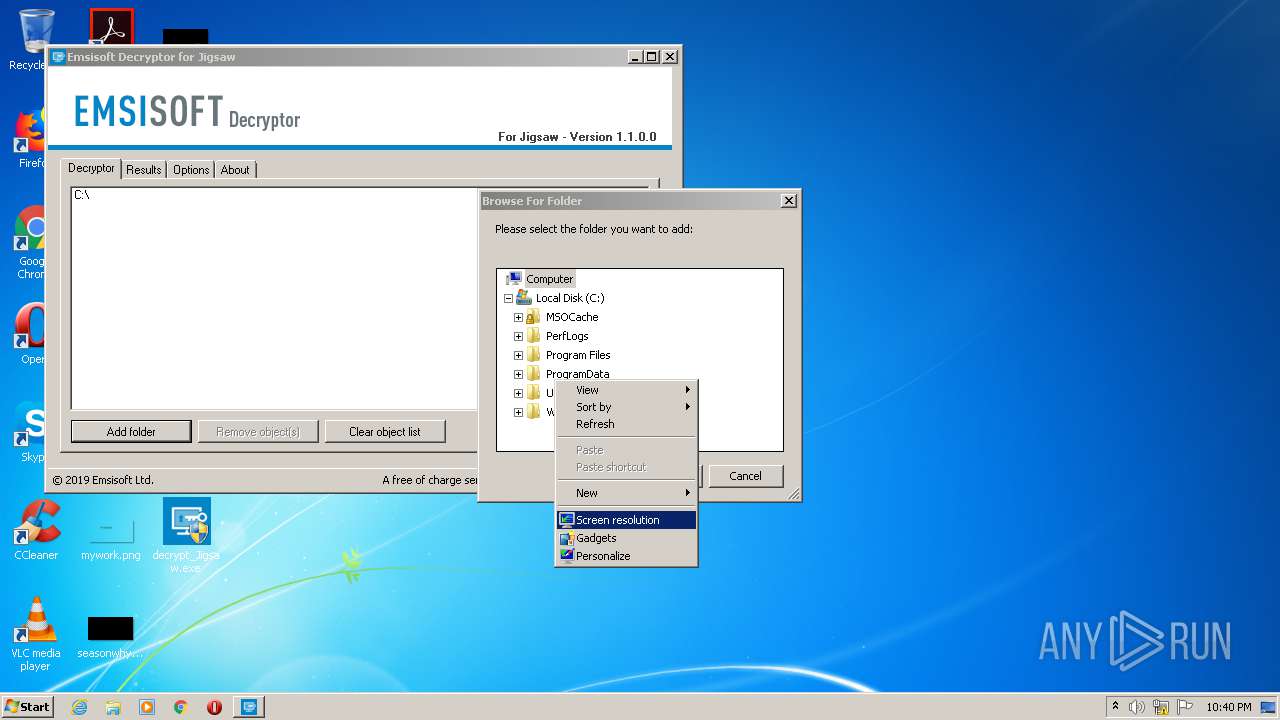The width and height of the screenshot is (1280, 720).
Task: Select the MSOCache folder icon
Action: pos(534,317)
